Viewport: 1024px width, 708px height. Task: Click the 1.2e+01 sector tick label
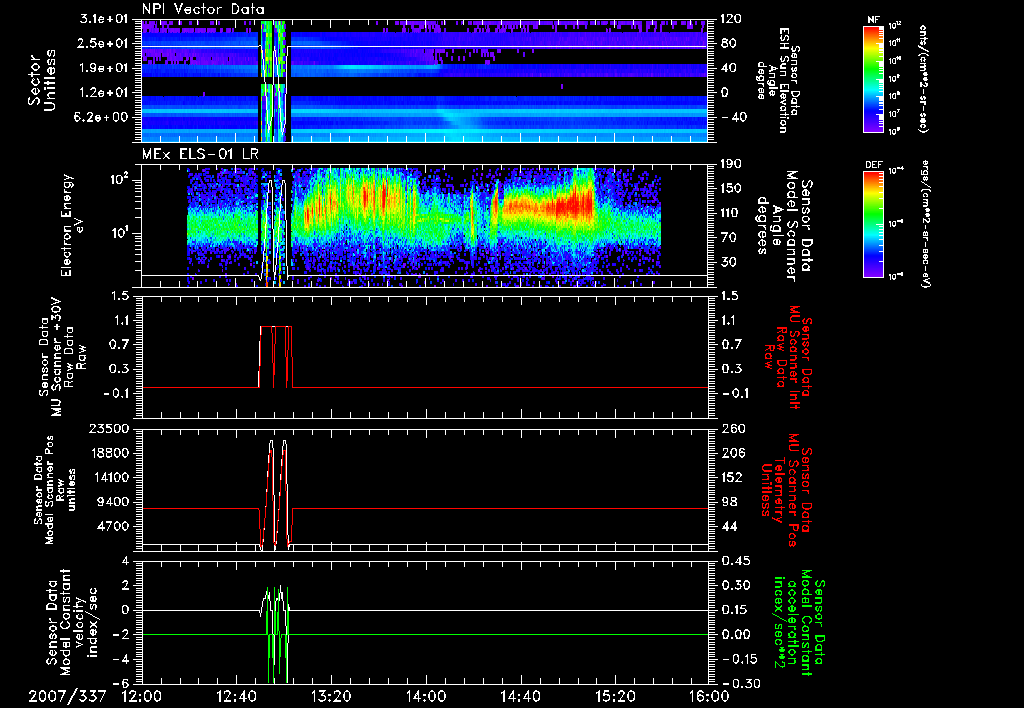point(103,93)
